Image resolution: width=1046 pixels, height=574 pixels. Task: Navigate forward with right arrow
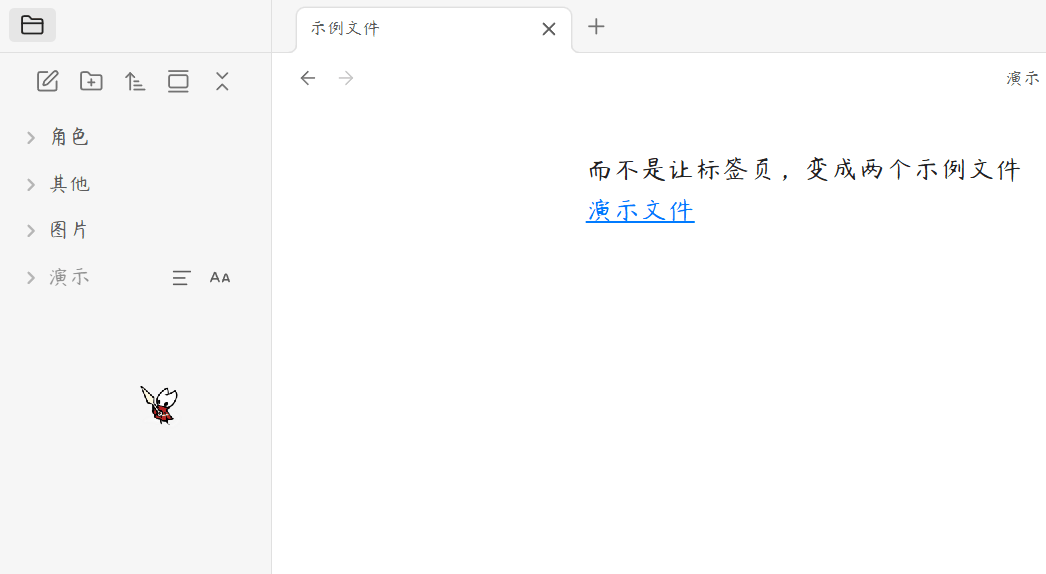(346, 78)
